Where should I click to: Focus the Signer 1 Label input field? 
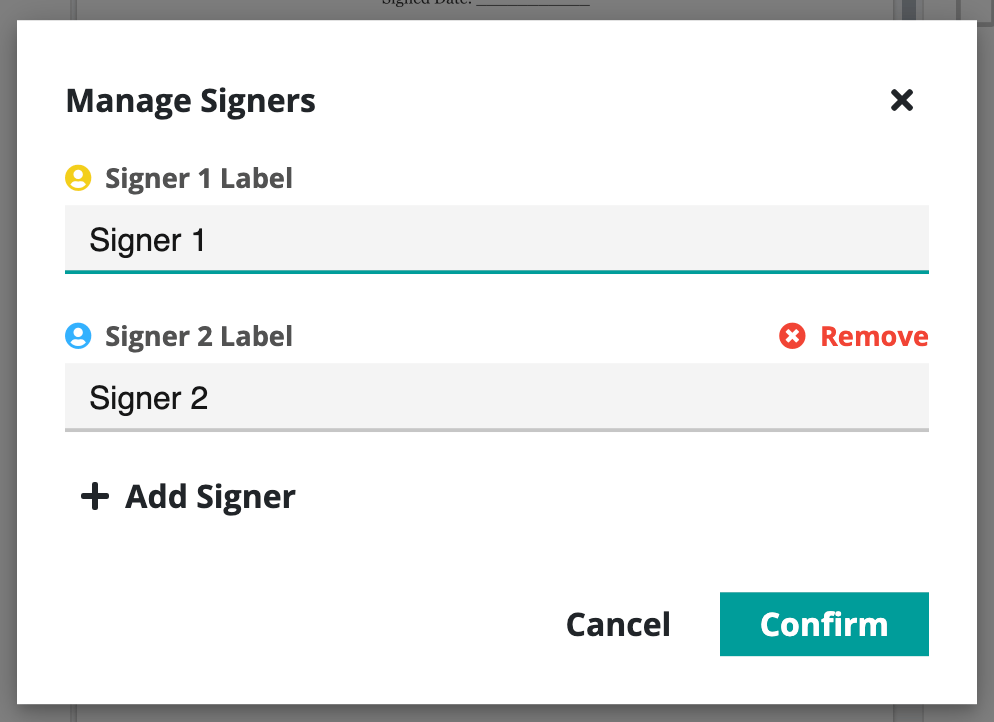point(560,240)
